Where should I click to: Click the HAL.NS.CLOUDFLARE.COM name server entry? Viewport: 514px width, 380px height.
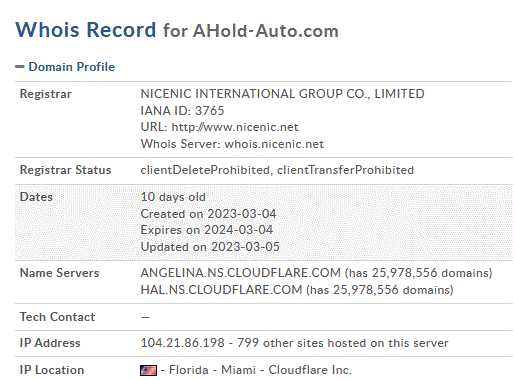[x=297, y=290]
